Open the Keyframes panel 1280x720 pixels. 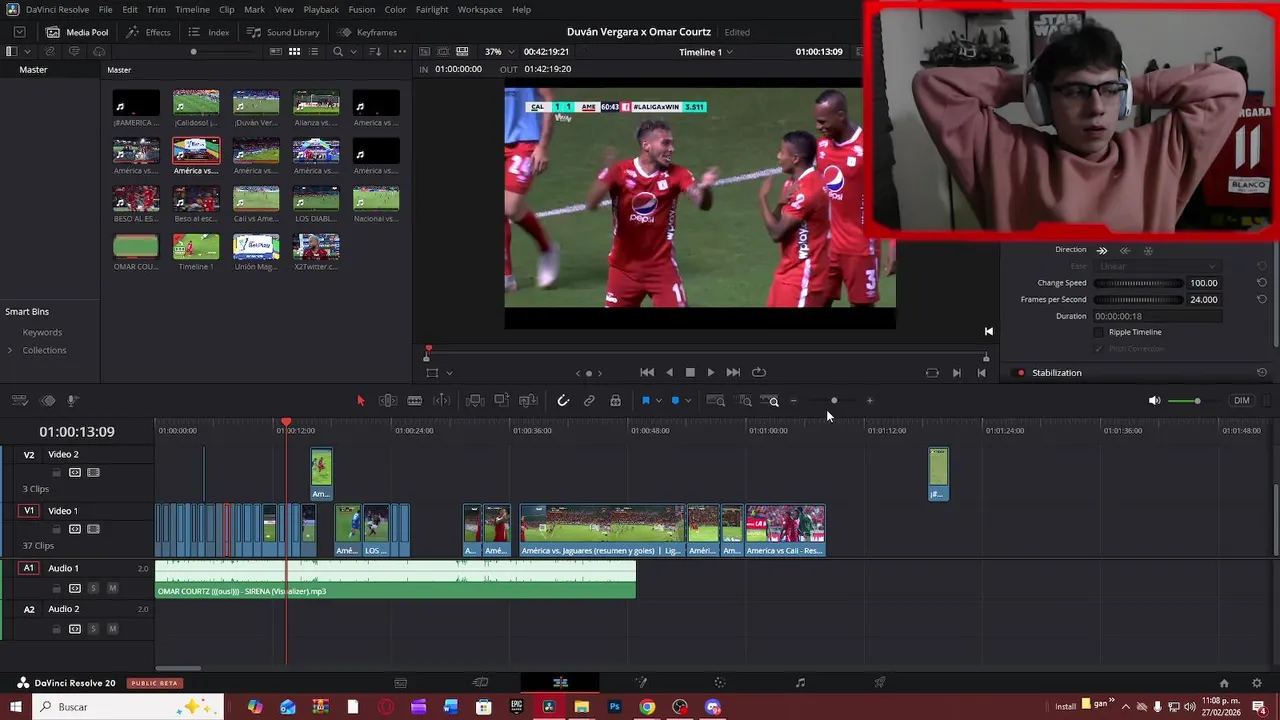(x=367, y=32)
